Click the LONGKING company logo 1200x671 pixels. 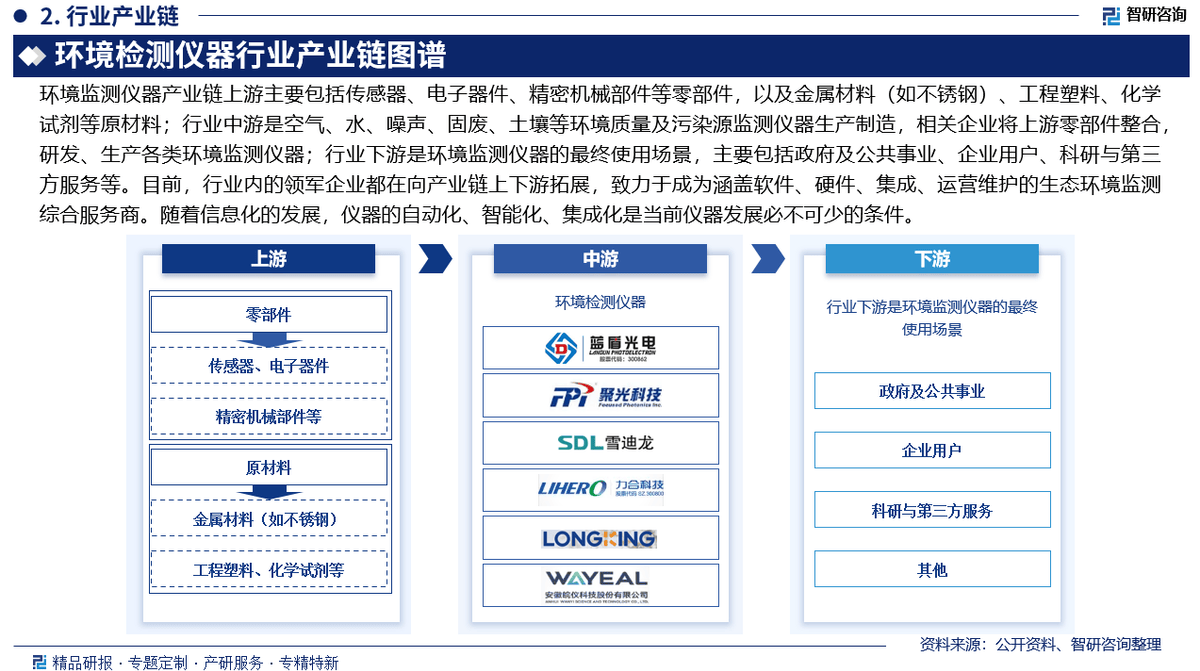click(600, 538)
